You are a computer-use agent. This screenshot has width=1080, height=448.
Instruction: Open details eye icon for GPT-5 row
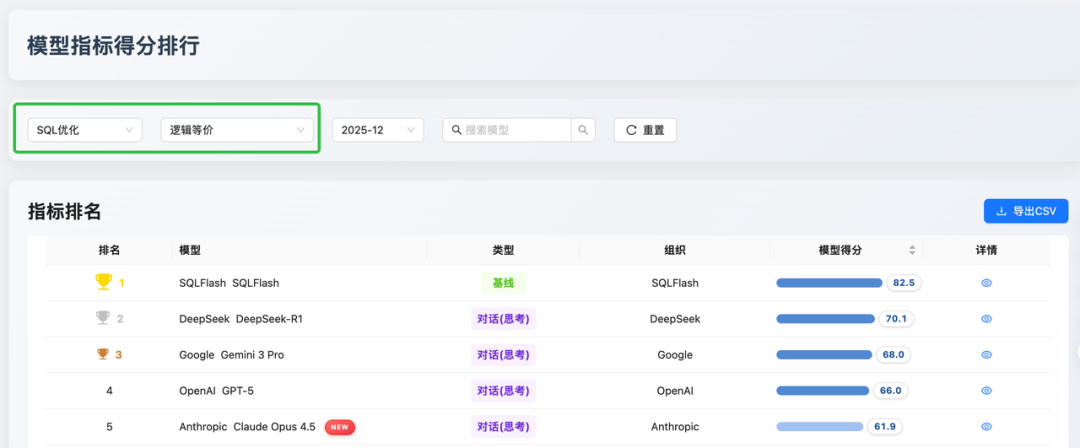pyautogui.click(x=986, y=391)
